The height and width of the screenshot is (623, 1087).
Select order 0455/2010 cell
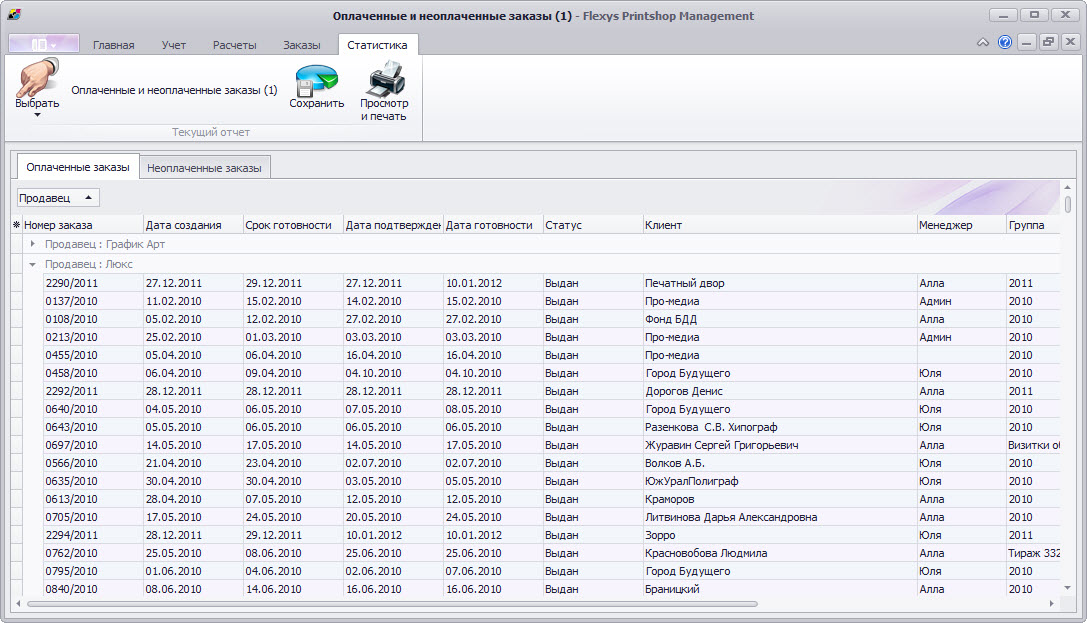(x=93, y=355)
